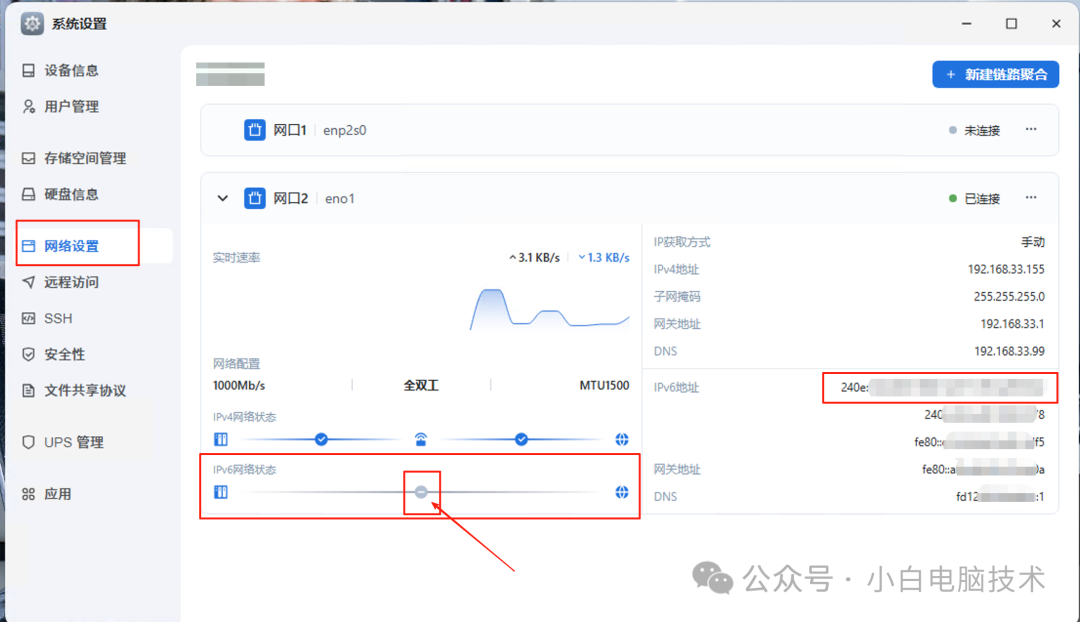
Task: Click the 网口1 ethernet port icon
Action: tap(255, 129)
